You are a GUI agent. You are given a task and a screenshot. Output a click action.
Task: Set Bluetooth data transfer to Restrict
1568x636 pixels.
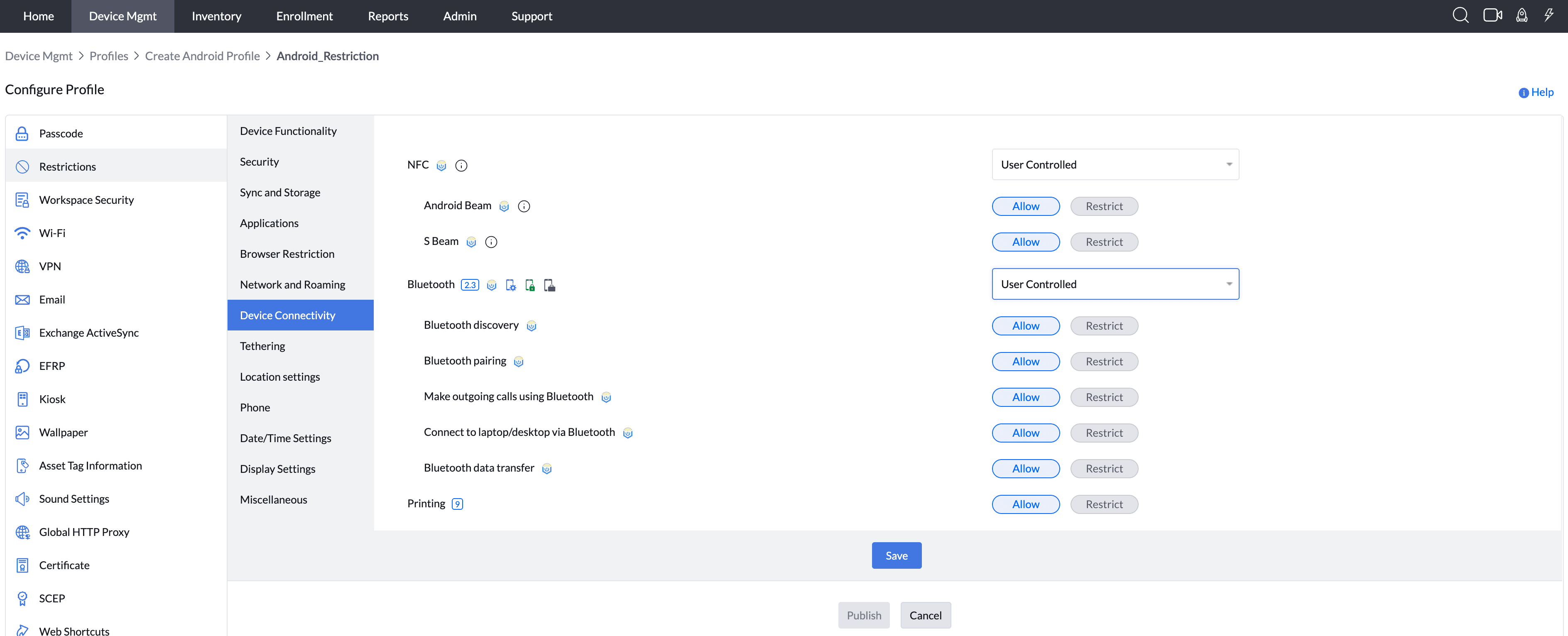1104,469
